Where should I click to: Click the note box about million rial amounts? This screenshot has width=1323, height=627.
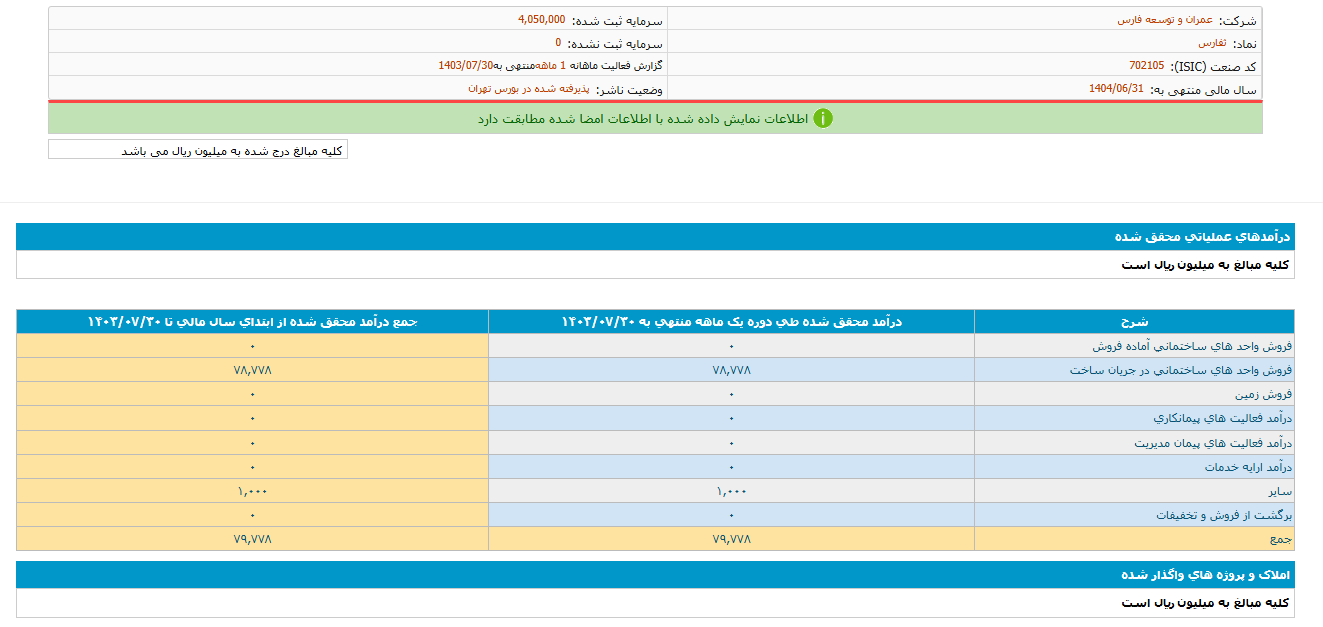[x=198, y=150]
